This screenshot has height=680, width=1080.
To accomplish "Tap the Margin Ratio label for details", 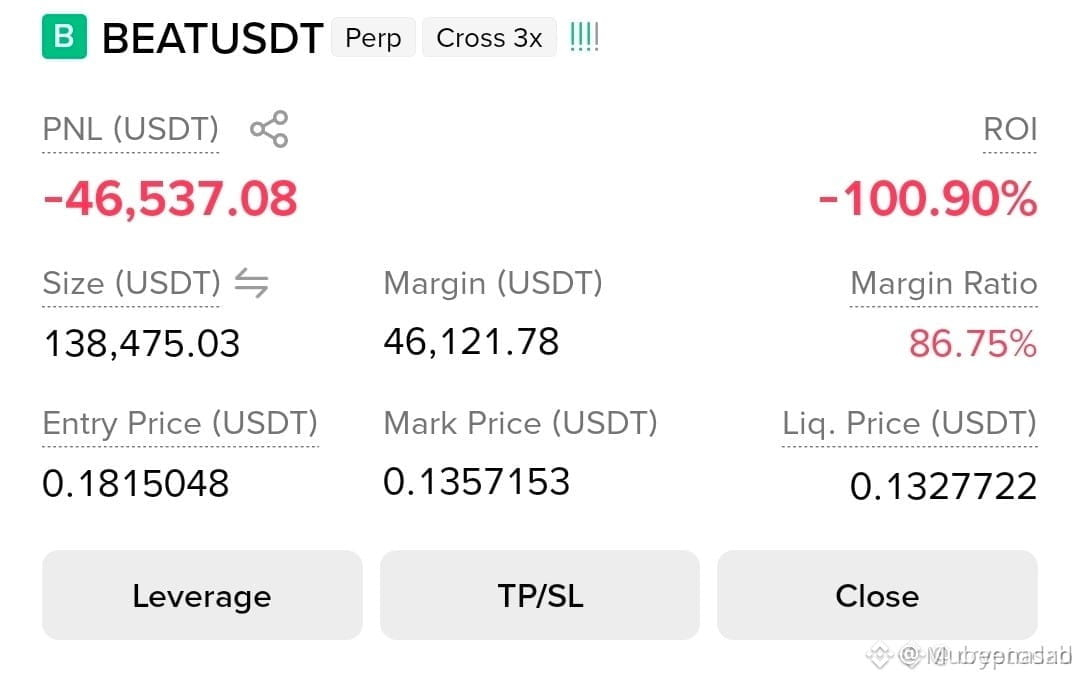I will (944, 283).
